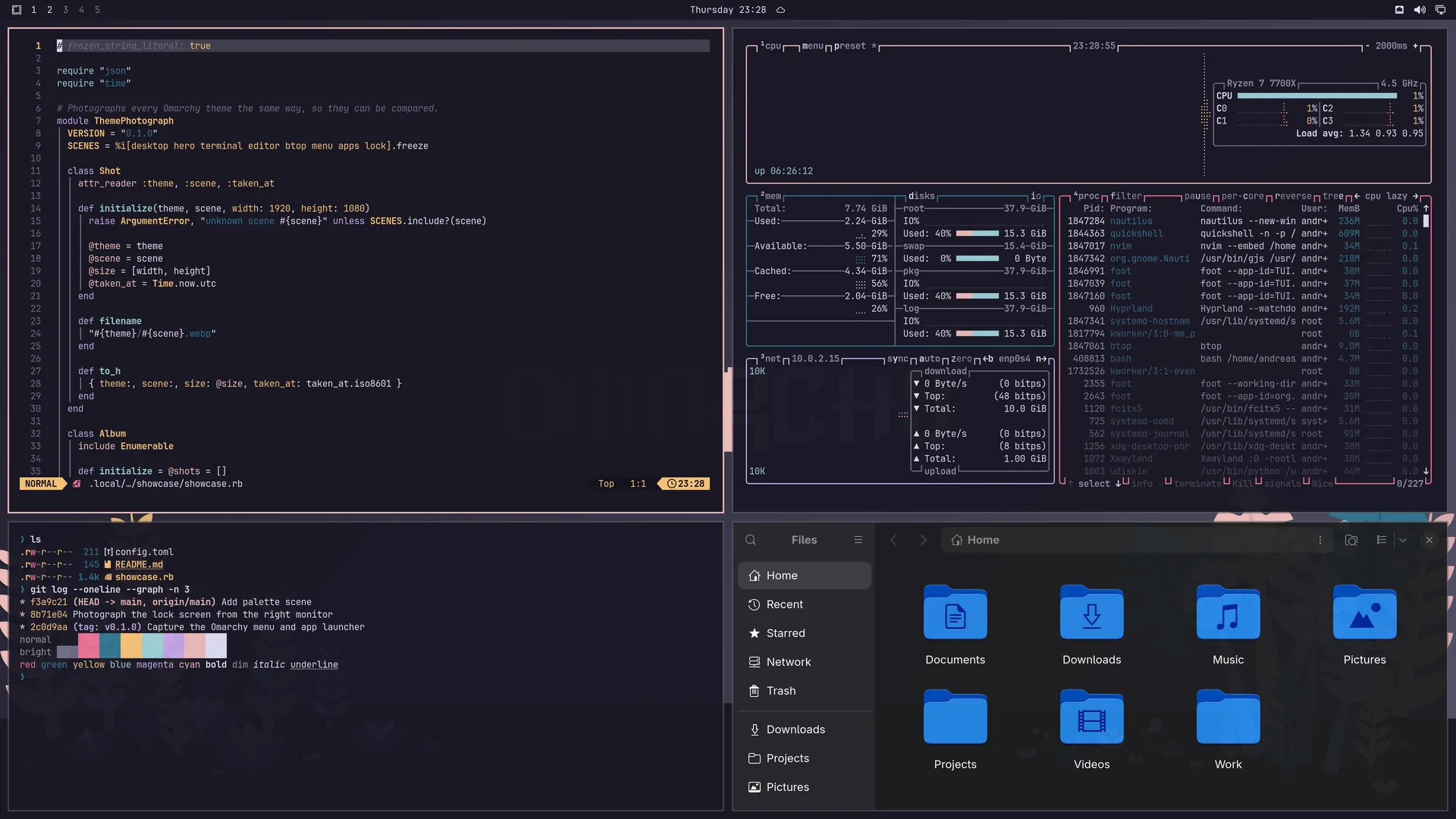Open the btop menu option
Image resolution: width=1456 pixels, height=819 pixels.
click(812, 46)
